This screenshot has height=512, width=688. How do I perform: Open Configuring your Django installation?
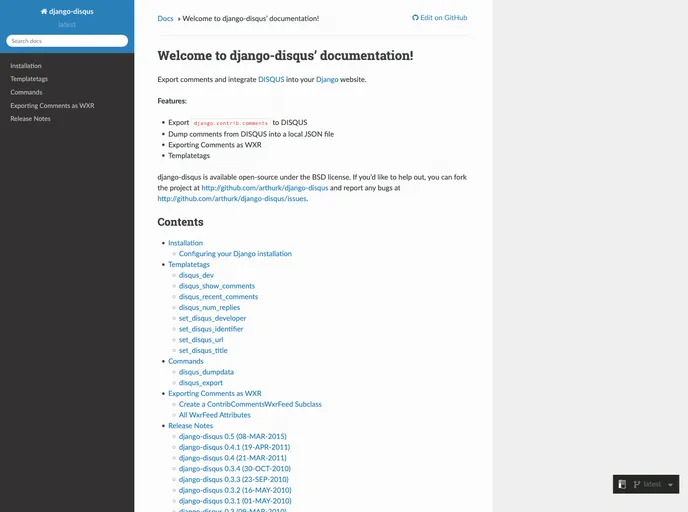tap(235, 254)
